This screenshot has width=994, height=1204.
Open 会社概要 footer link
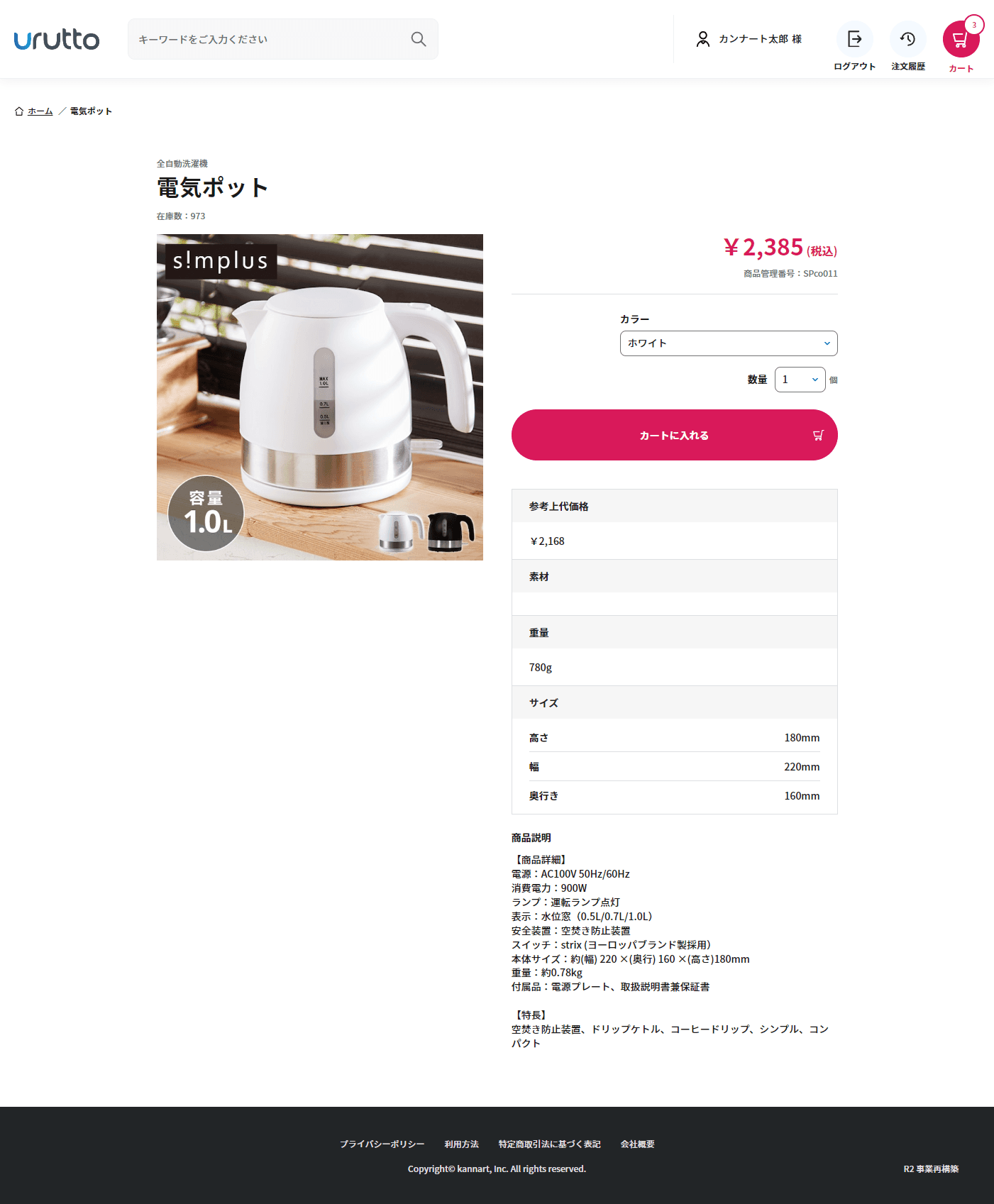637,1144
